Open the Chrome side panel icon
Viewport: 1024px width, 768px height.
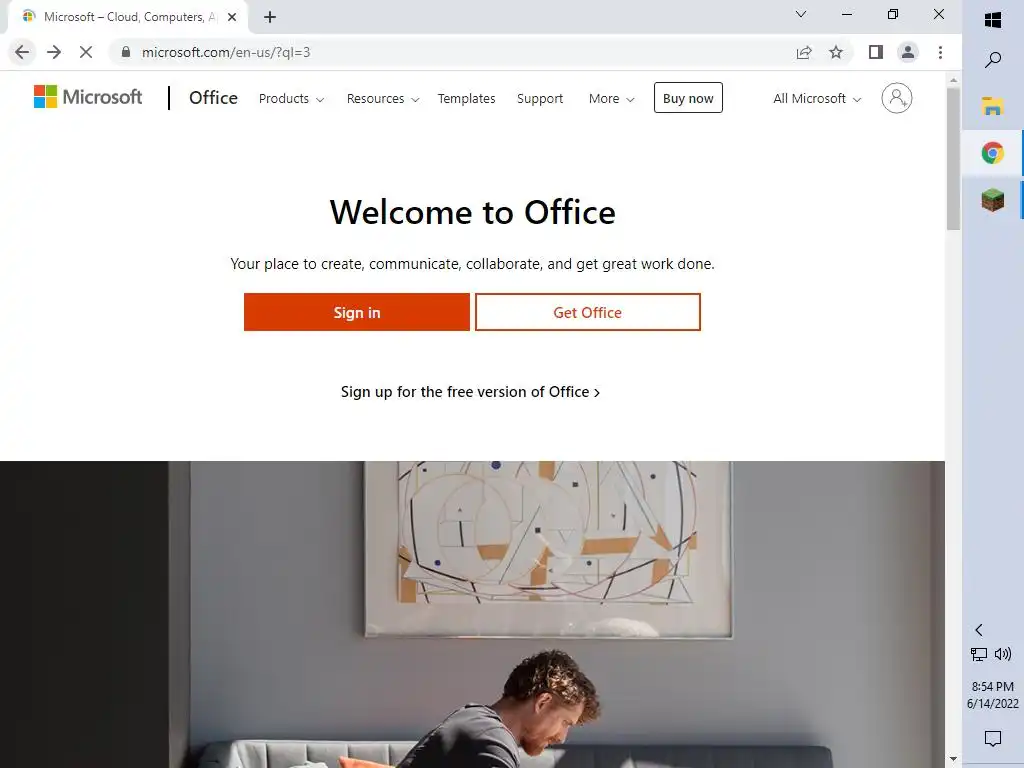coord(876,52)
